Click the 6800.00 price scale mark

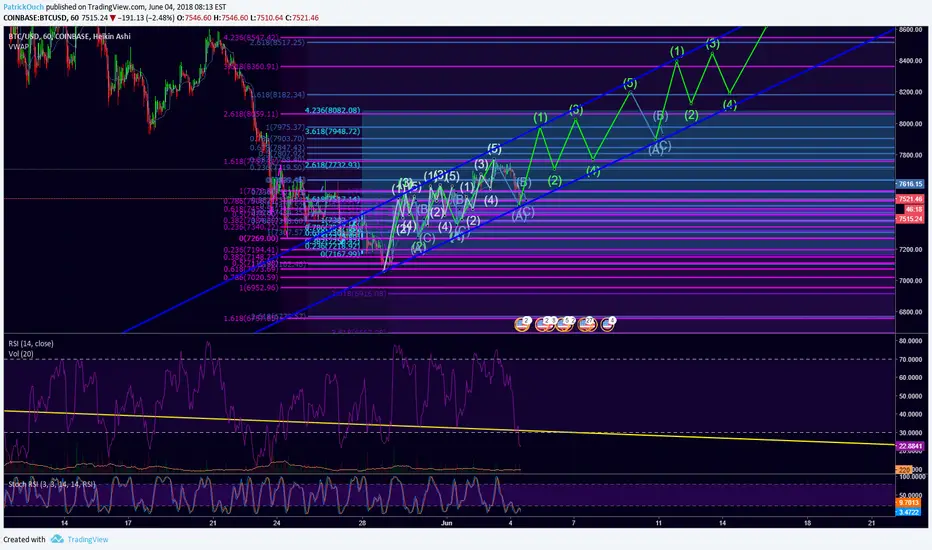tap(911, 312)
